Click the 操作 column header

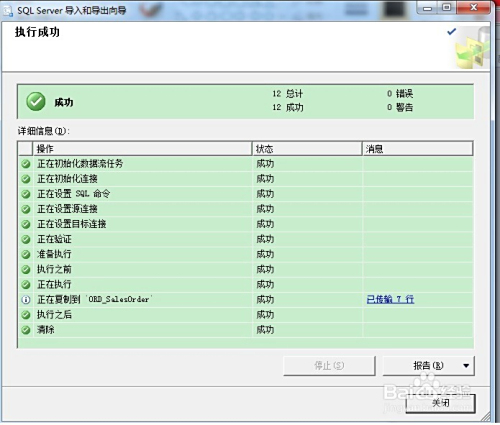coord(142,149)
